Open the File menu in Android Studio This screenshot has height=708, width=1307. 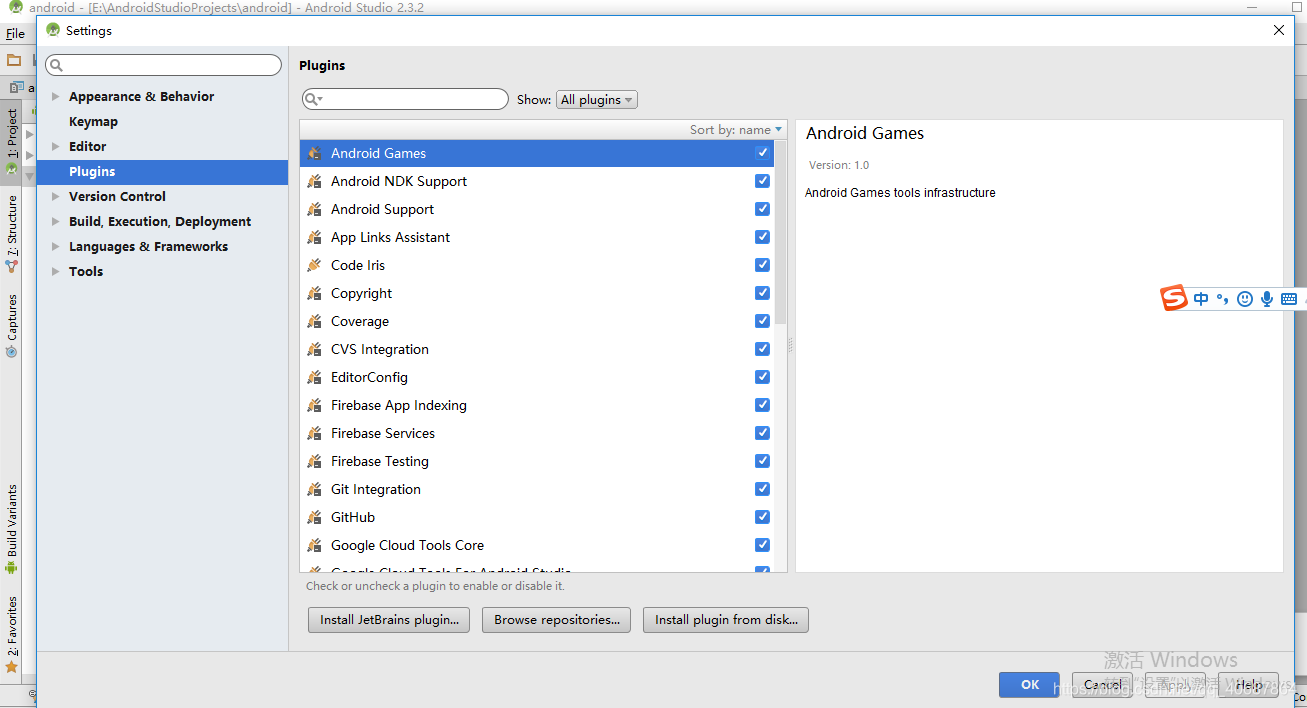click(15, 34)
